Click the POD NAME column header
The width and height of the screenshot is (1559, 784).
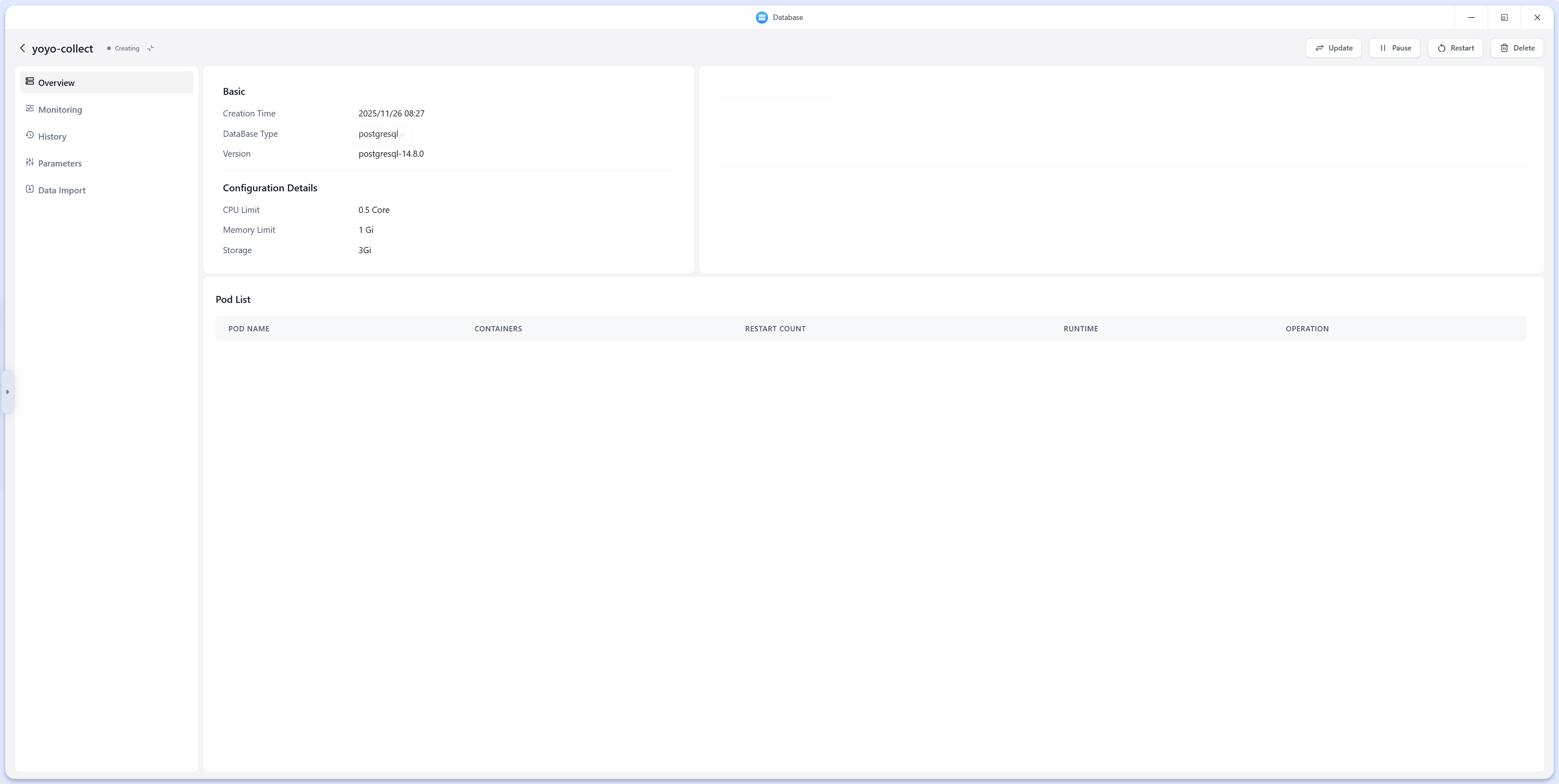click(249, 329)
